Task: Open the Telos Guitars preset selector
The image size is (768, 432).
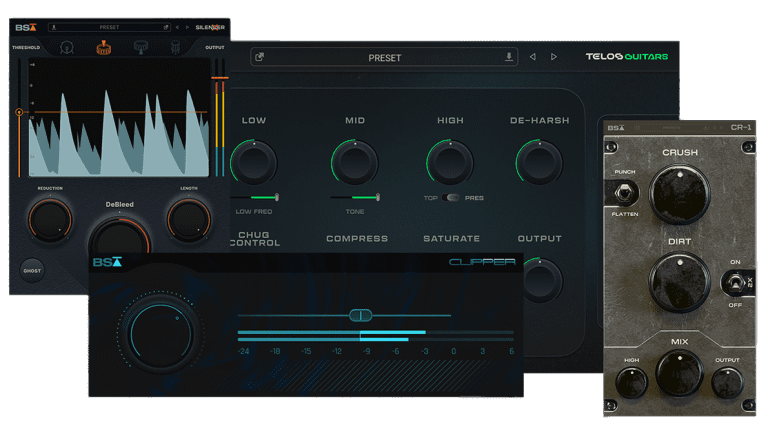Action: click(384, 57)
